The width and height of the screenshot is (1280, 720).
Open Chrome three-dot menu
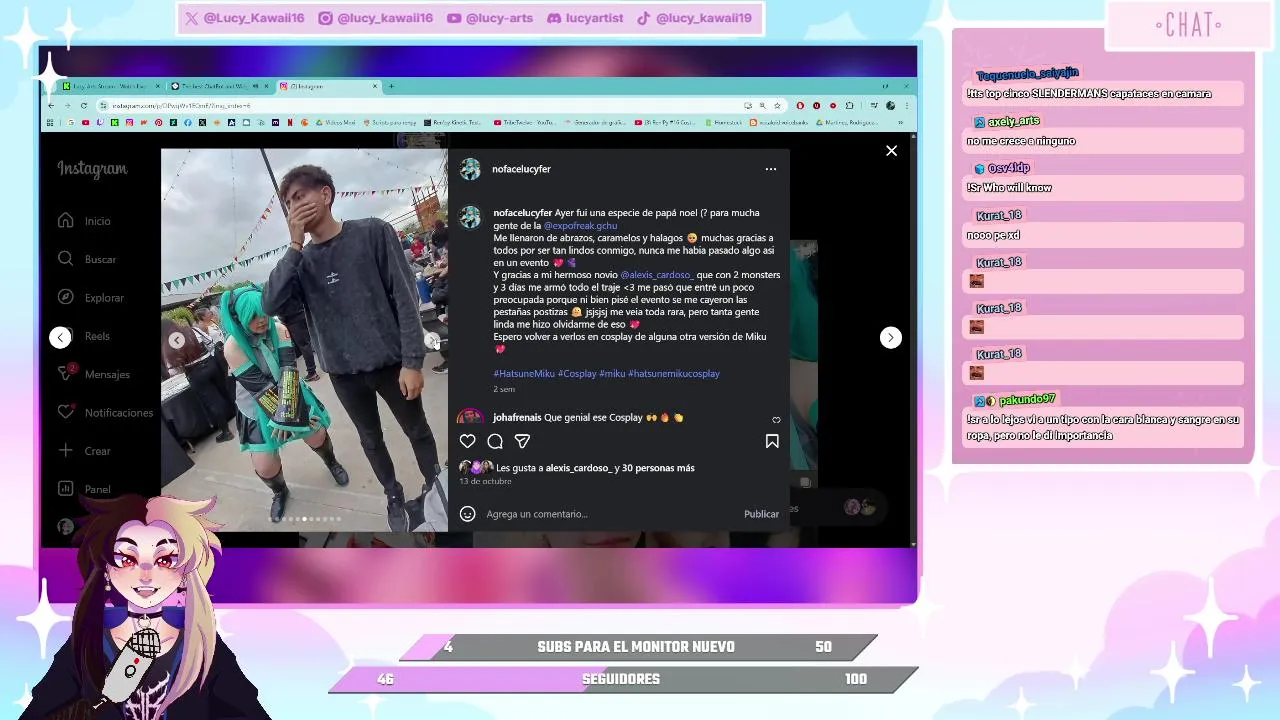click(907, 106)
